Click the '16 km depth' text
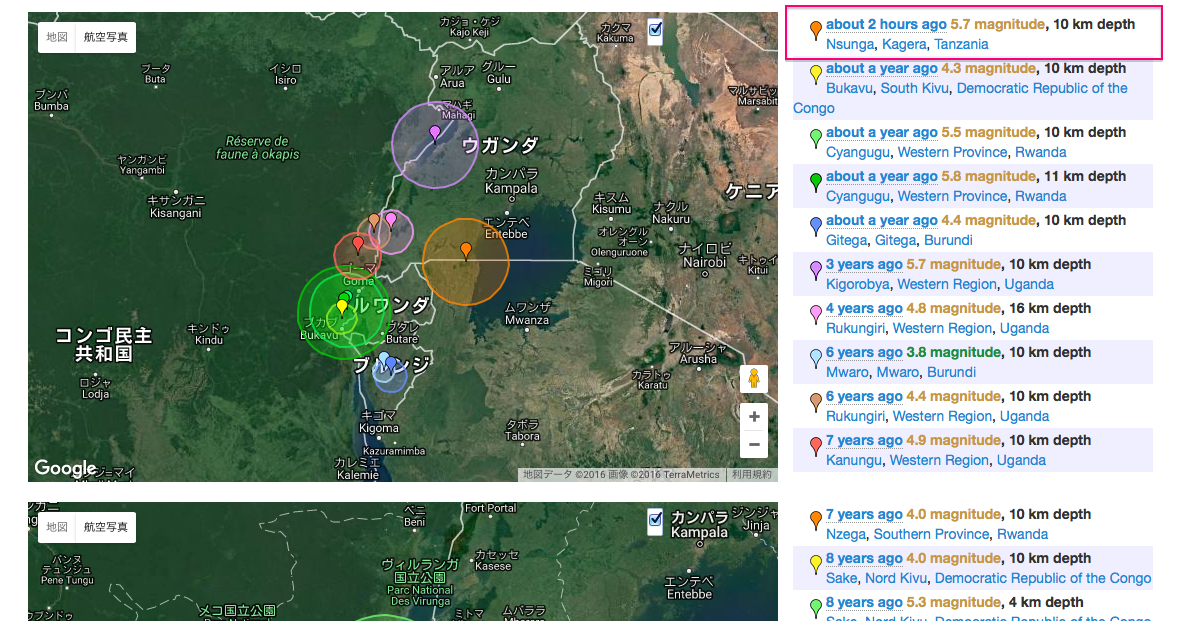The width and height of the screenshot is (1203, 621). [x=1050, y=308]
